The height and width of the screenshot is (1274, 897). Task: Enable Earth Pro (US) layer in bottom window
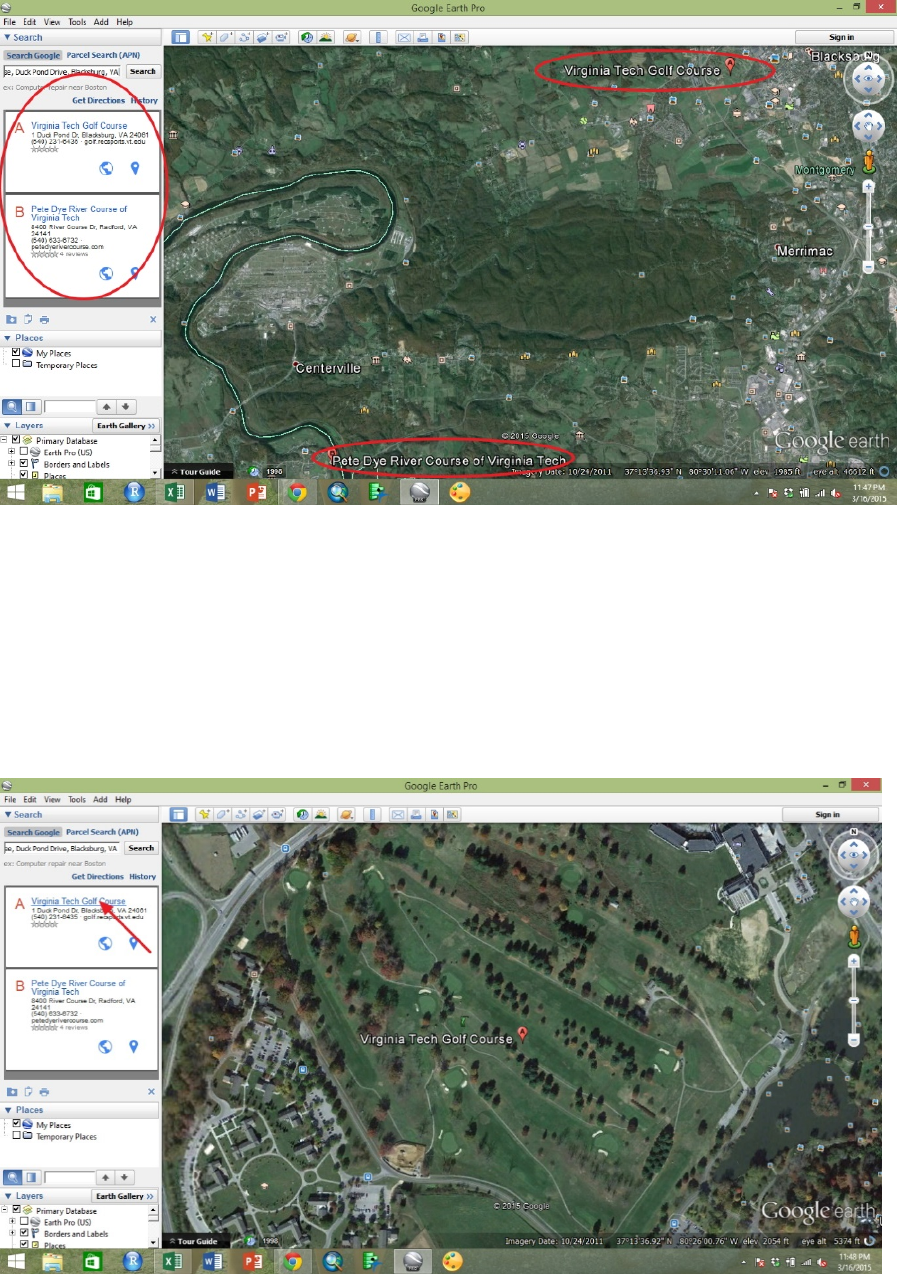coord(24,1223)
